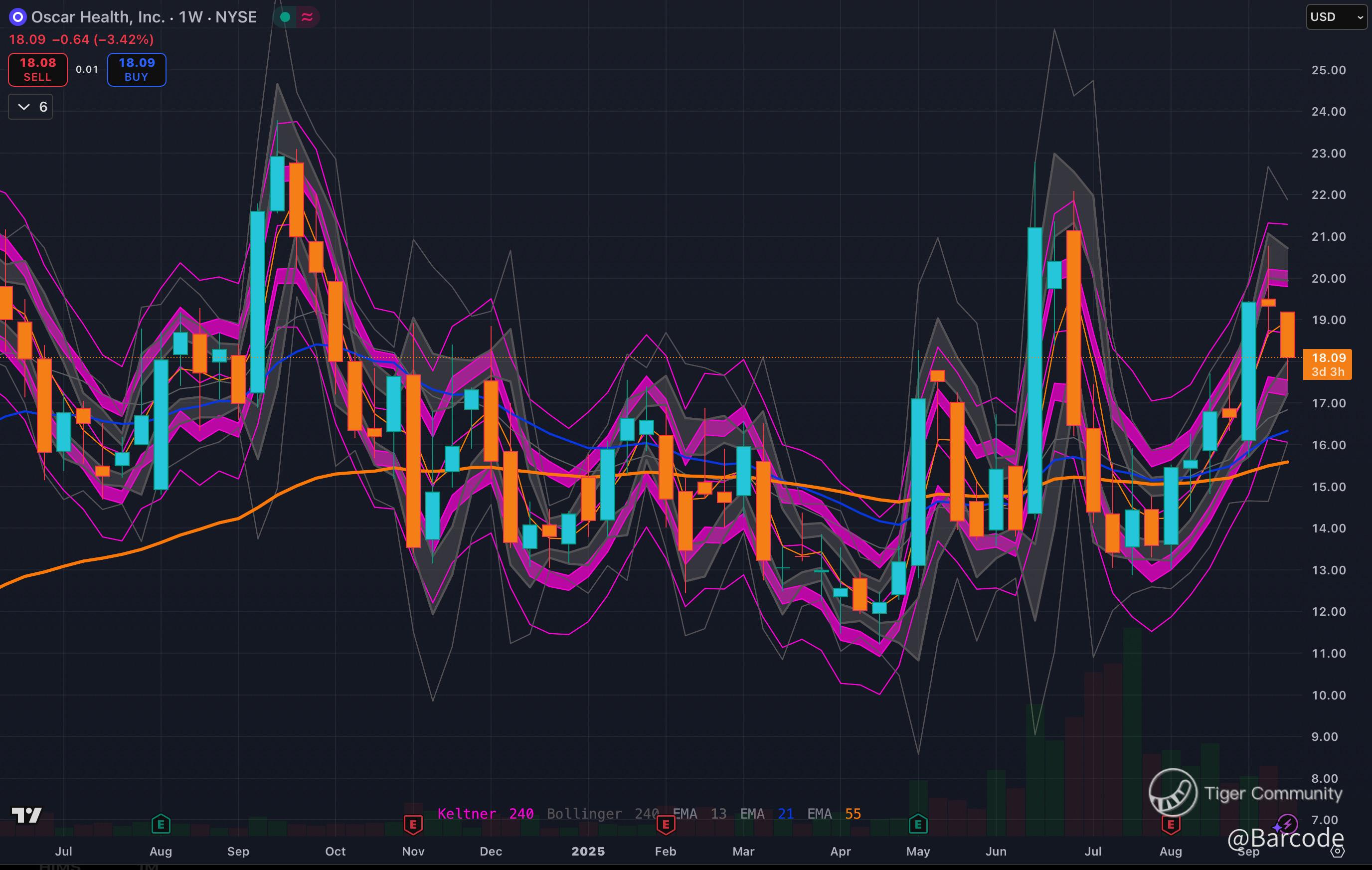This screenshot has height=870, width=1372.
Task: Click the pink approximate-data icon
Action: (x=307, y=17)
